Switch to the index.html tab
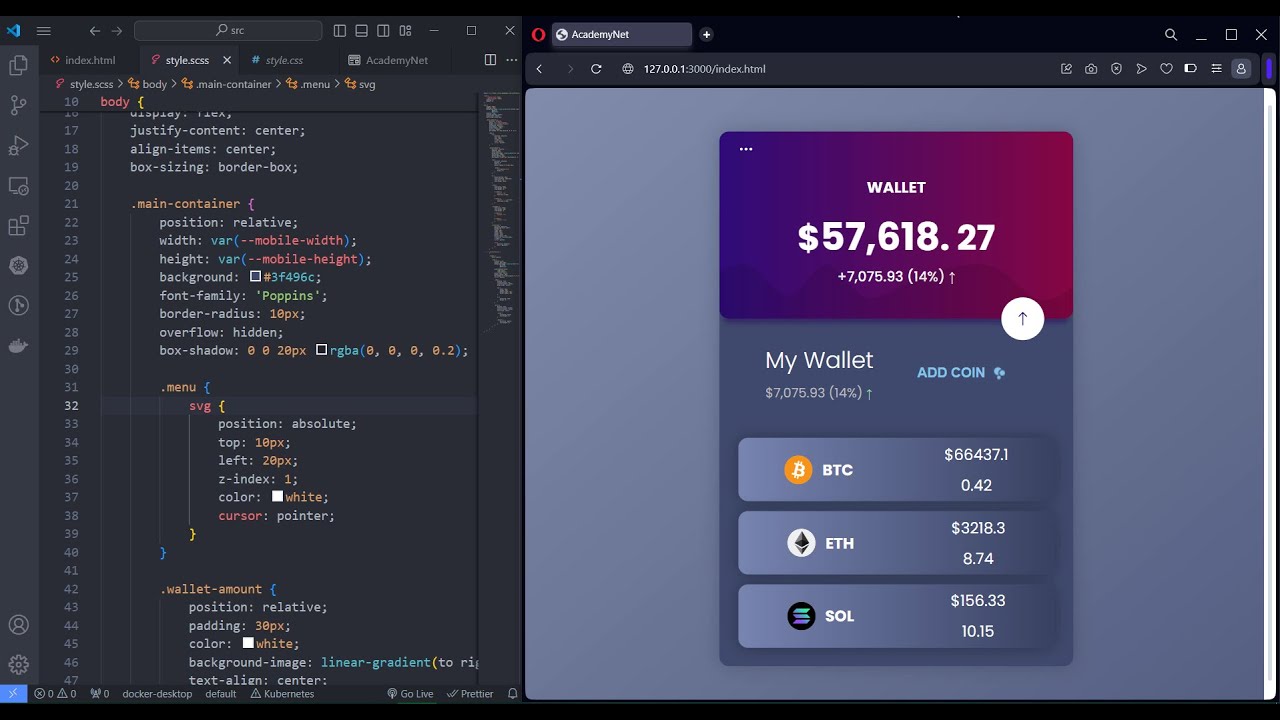Screen dimensions: 1280x720 point(82,60)
